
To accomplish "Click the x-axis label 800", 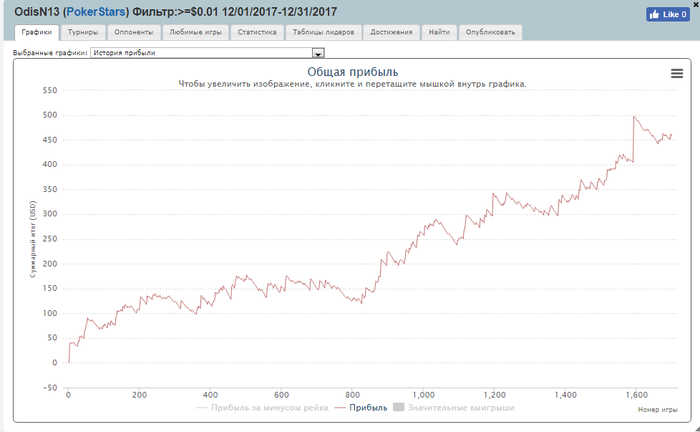I will coord(353,395).
